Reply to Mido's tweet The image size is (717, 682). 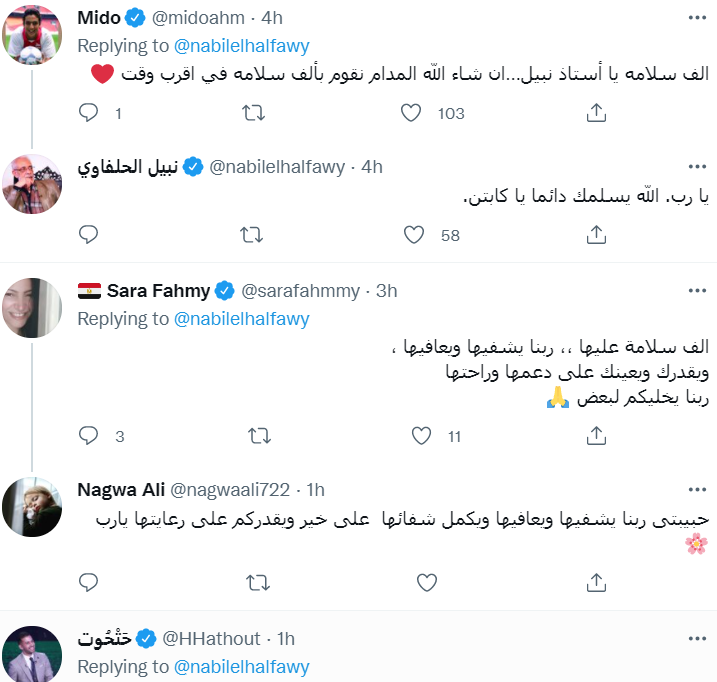click(89, 113)
